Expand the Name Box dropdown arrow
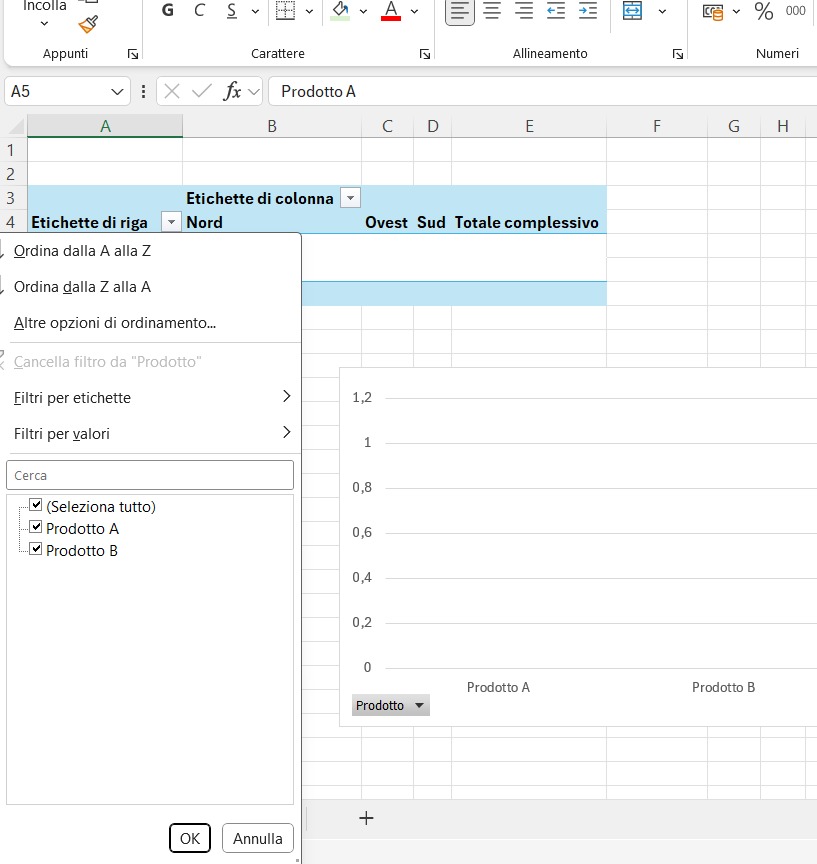The width and height of the screenshot is (817, 864). [x=118, y=91]
